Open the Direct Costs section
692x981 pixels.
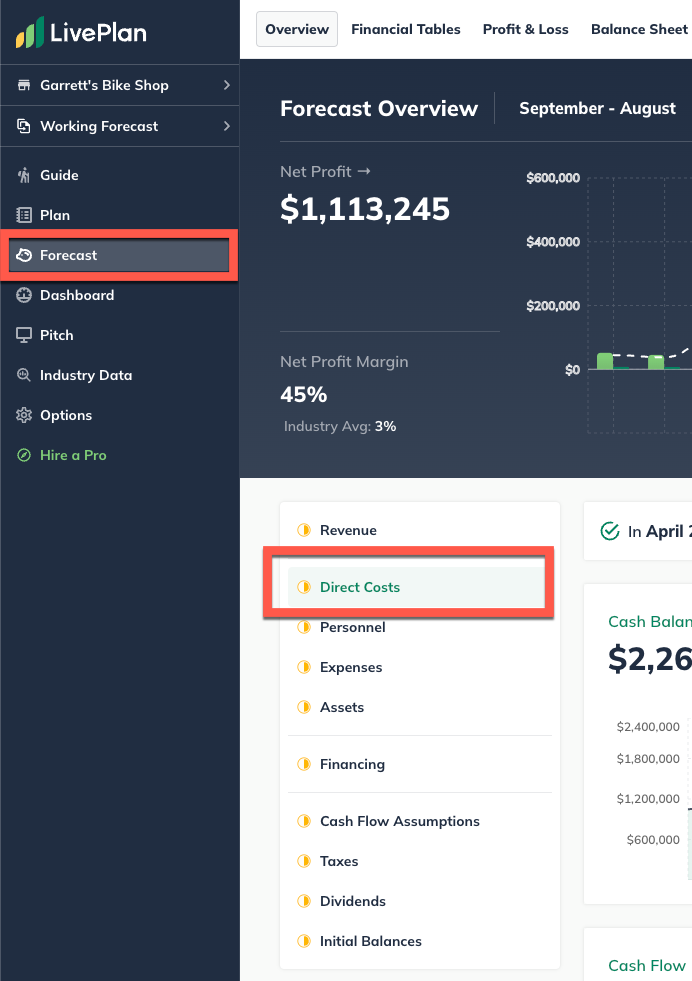(x=420, y=587)
